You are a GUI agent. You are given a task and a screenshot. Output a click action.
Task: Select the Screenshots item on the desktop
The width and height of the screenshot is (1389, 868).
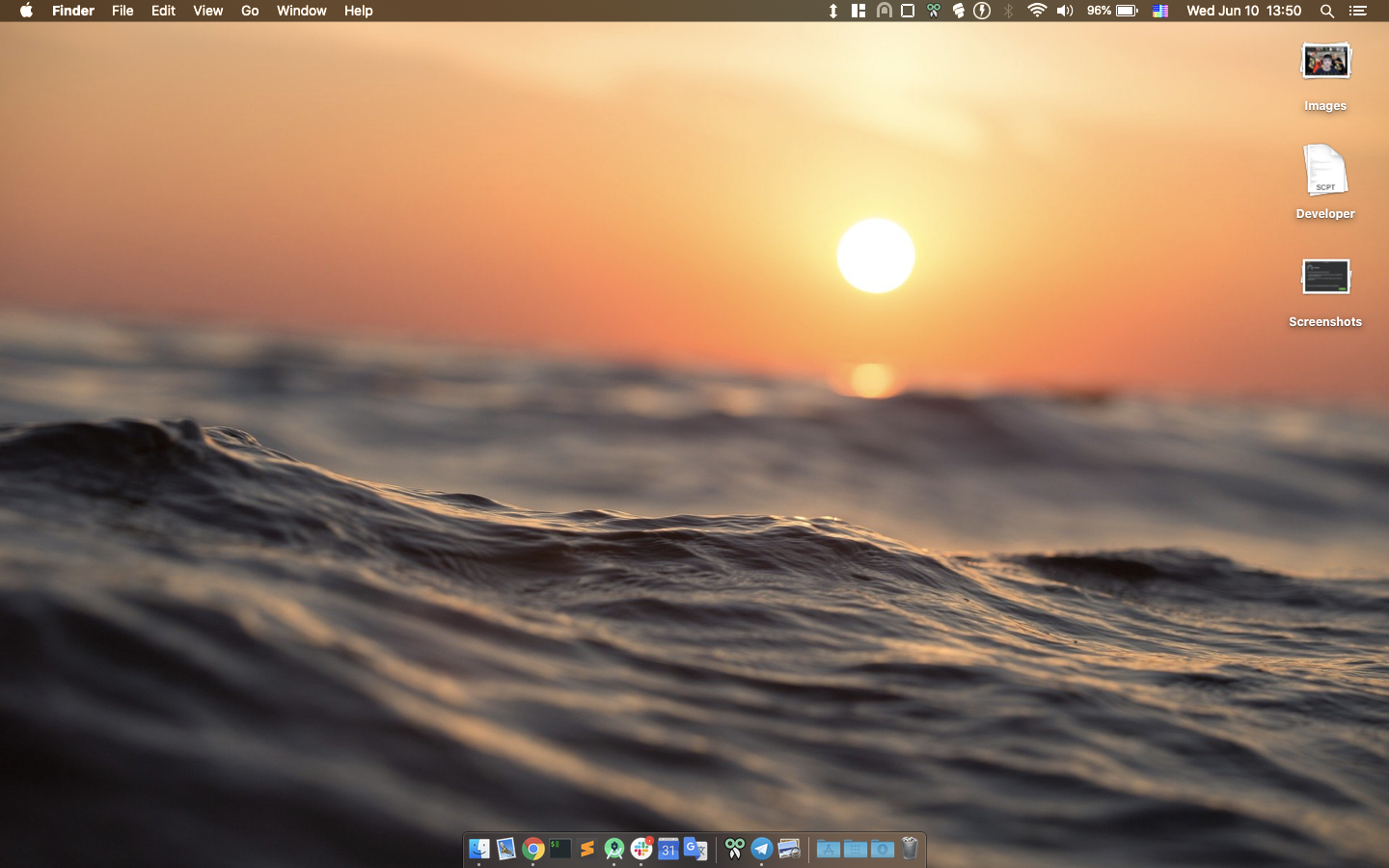tap(1325, 278)
